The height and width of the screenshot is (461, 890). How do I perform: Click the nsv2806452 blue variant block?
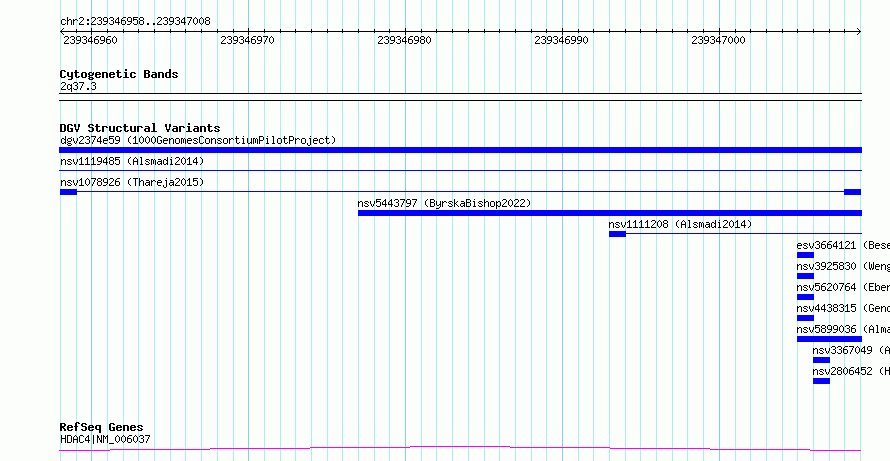pyautogui.click(x=821, y=381)
